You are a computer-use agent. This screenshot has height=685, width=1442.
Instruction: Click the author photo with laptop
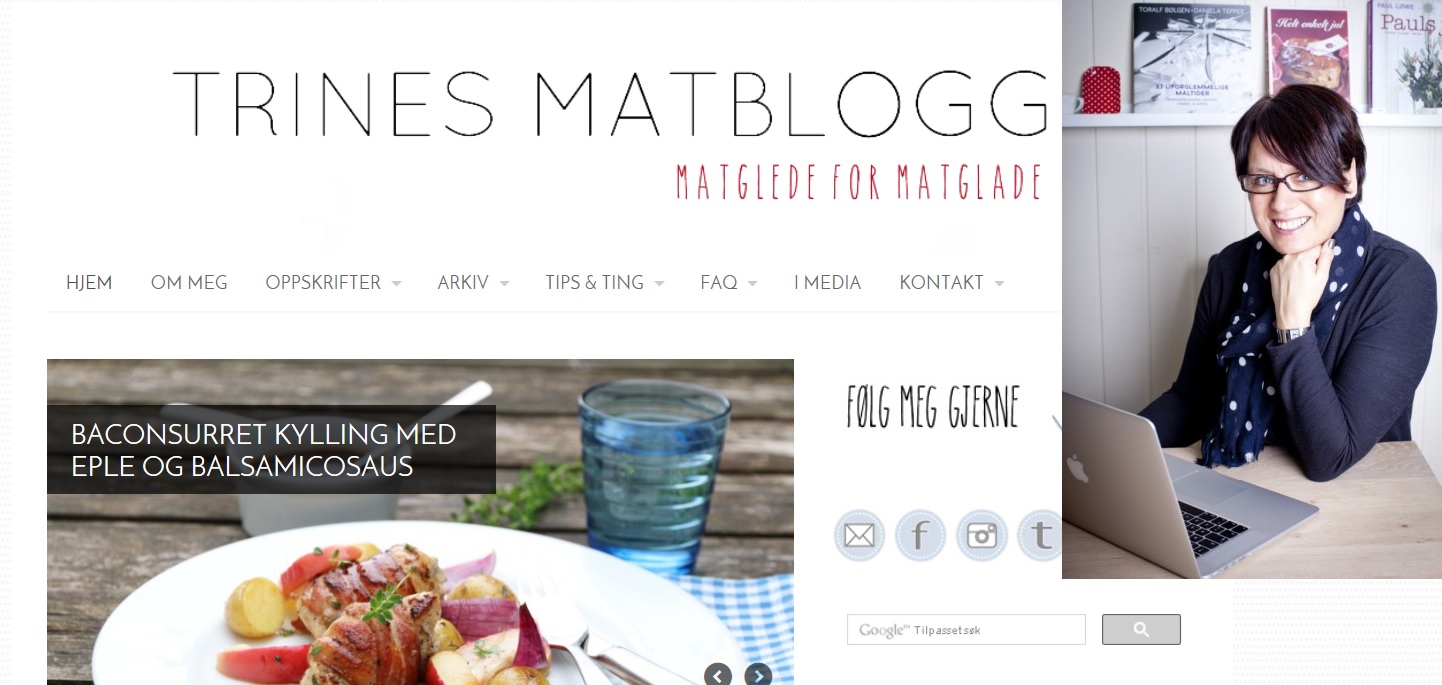click(x=1251, y=289)
